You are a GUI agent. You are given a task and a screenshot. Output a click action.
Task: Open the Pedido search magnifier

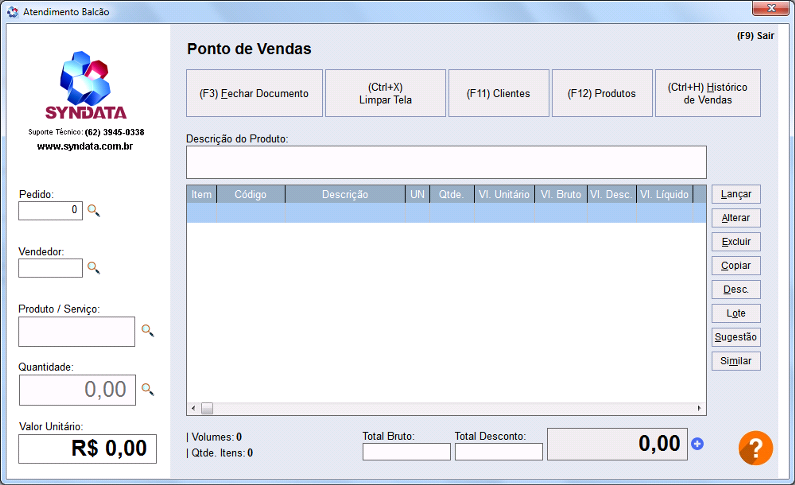click(93, 210)
